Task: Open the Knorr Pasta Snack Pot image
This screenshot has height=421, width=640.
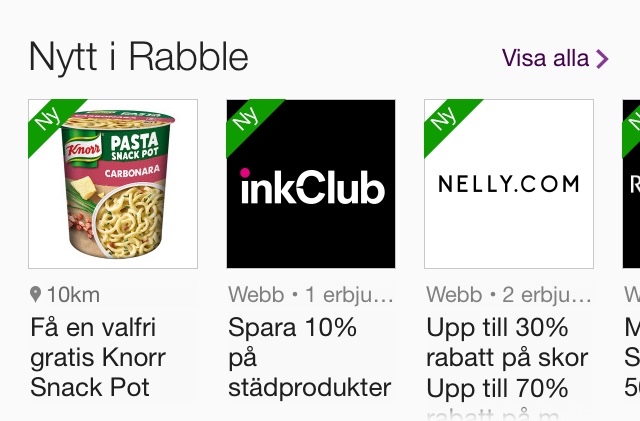Action: coord(113,184)
